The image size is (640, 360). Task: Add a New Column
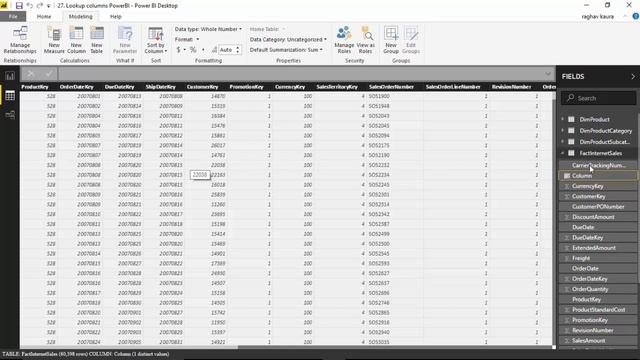point(76,40)
